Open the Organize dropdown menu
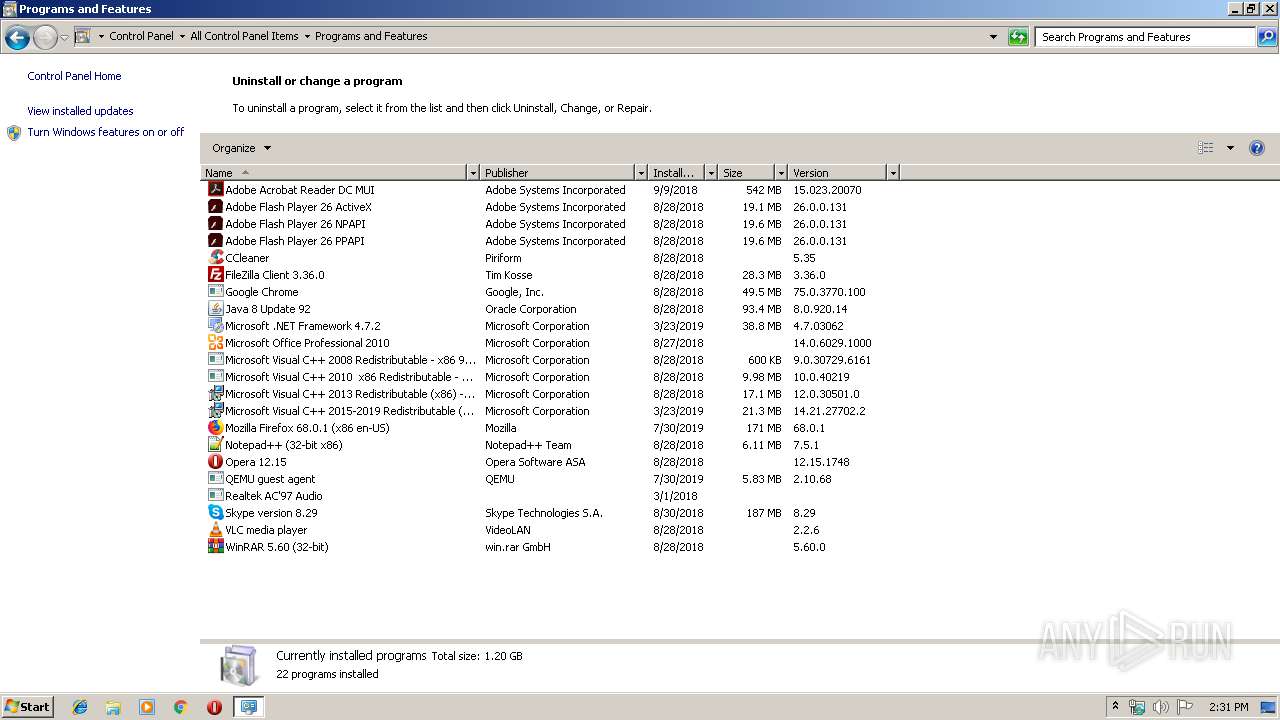The height and width of the screenshot is (720, 1280). click(241, 148)
